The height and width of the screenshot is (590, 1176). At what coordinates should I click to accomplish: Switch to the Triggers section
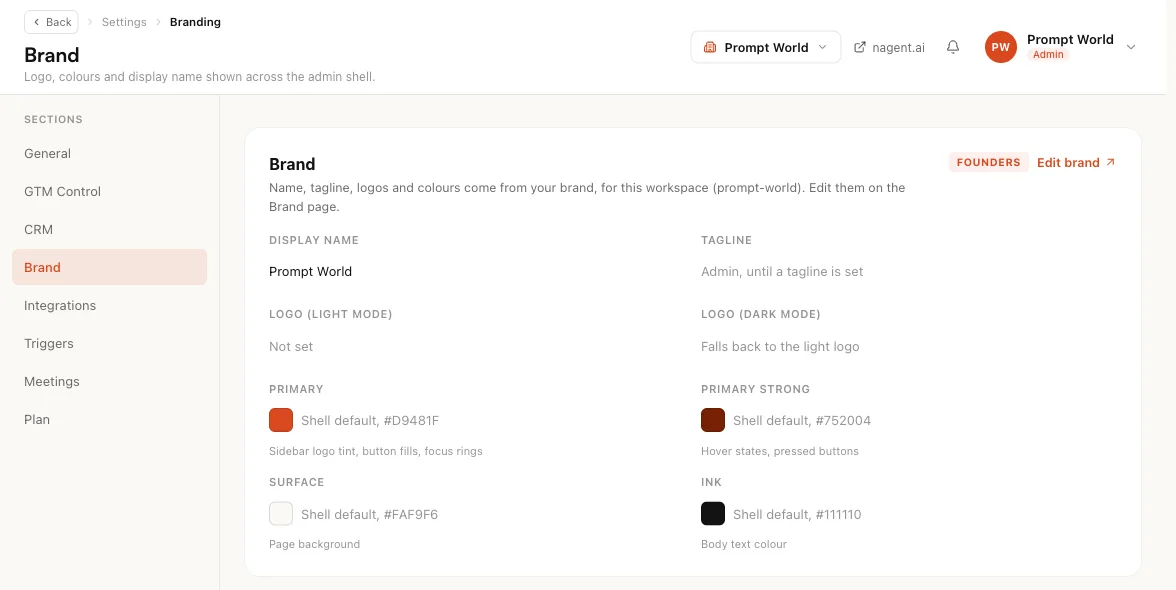point(110,343)
